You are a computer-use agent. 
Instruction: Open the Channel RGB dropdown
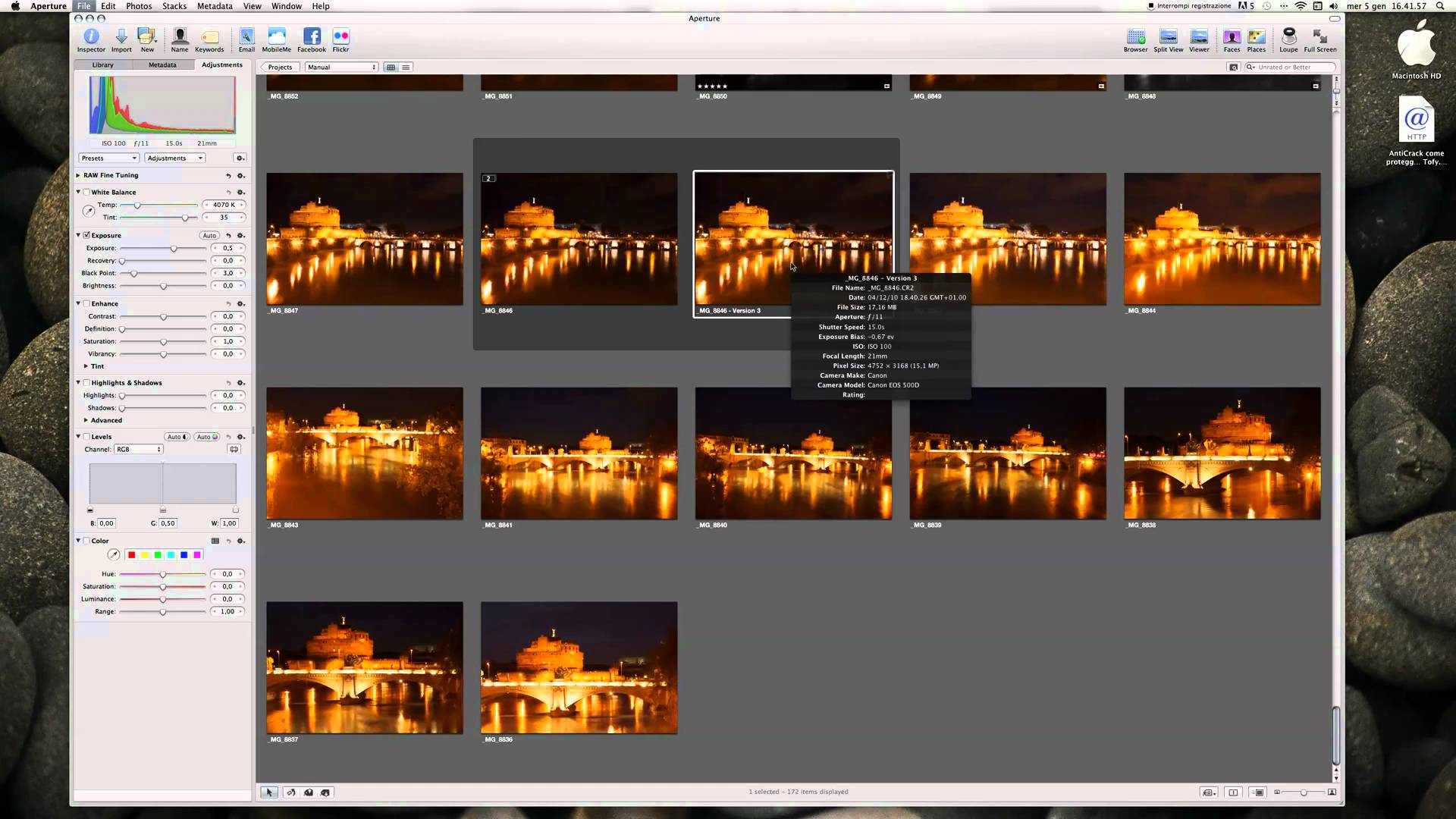[138, 450]
